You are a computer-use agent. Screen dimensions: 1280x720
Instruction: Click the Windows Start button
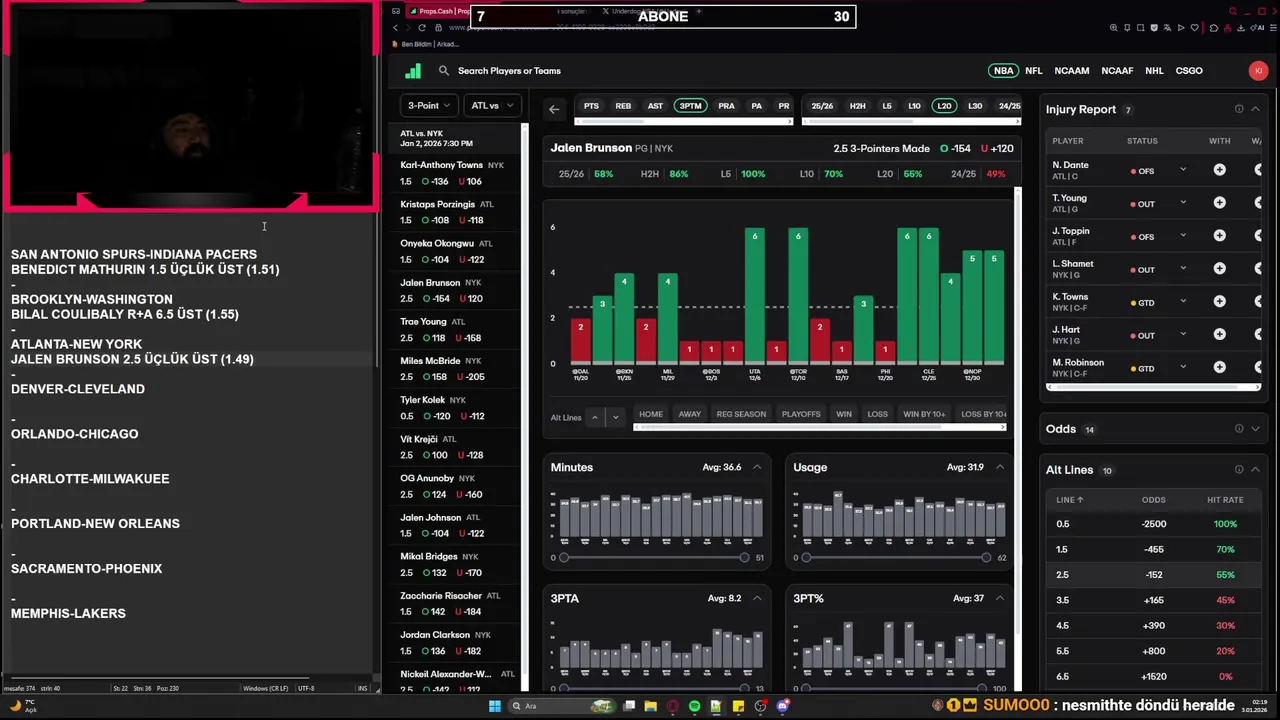point(494,706)
